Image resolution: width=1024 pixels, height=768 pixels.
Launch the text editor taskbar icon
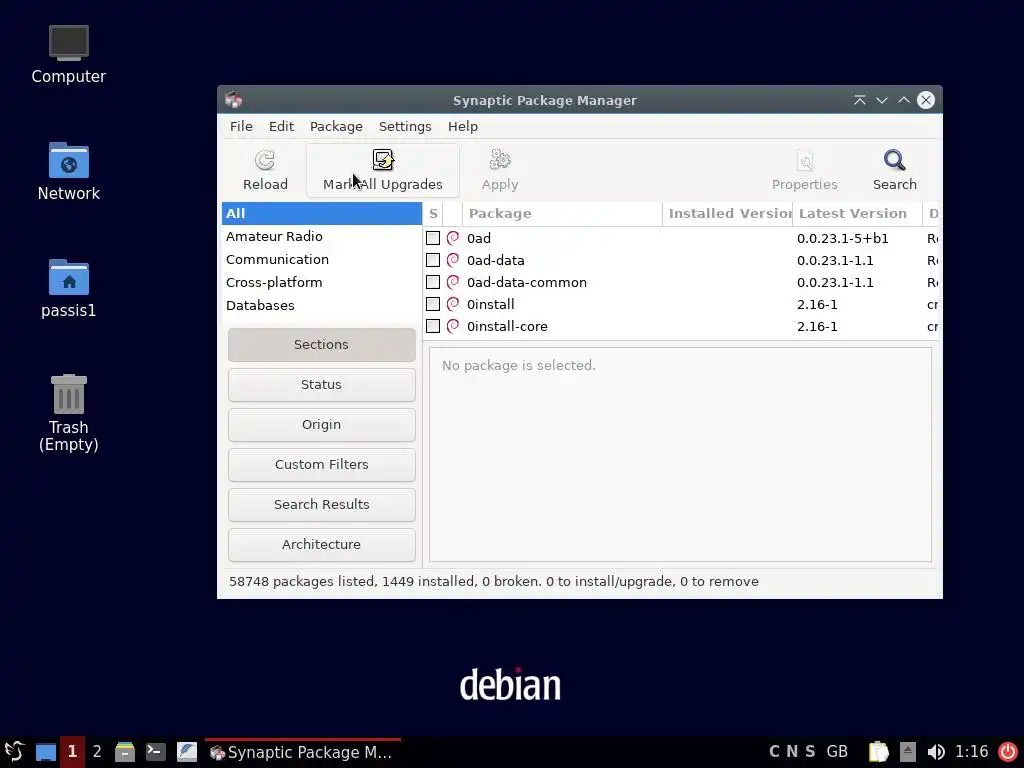187,752
